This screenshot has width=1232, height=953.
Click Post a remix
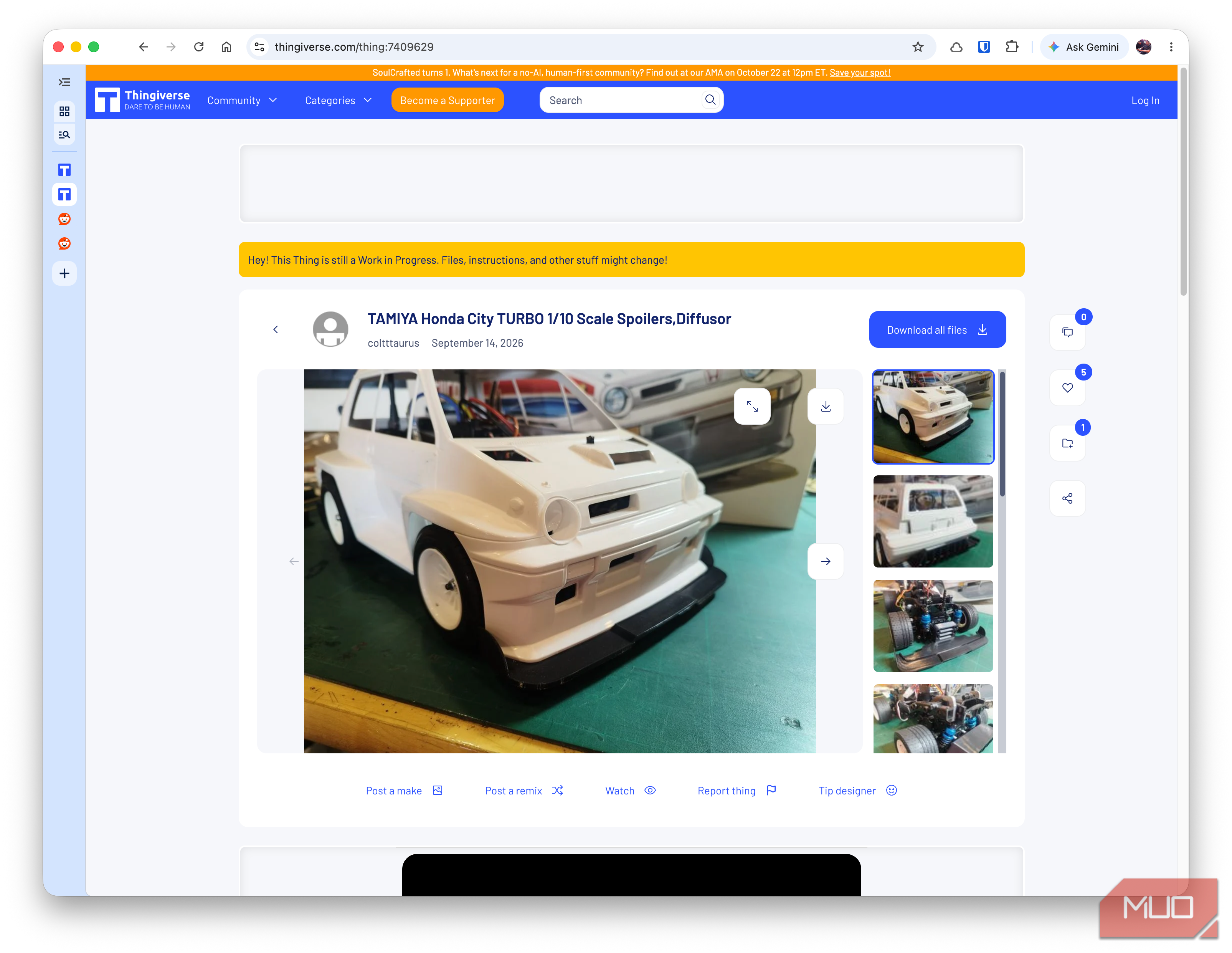524,791
